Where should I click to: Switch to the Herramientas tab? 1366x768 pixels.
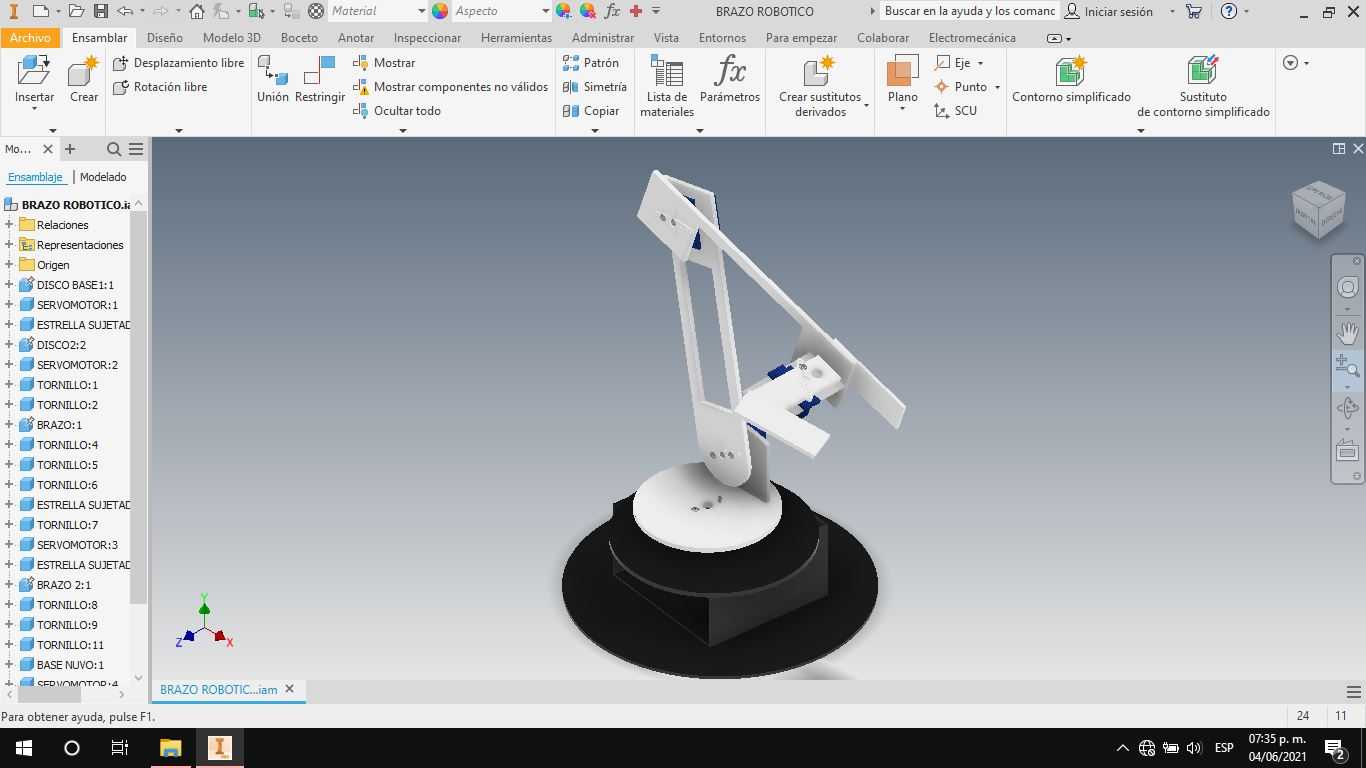pyautogui.click(x=516, y=38)
